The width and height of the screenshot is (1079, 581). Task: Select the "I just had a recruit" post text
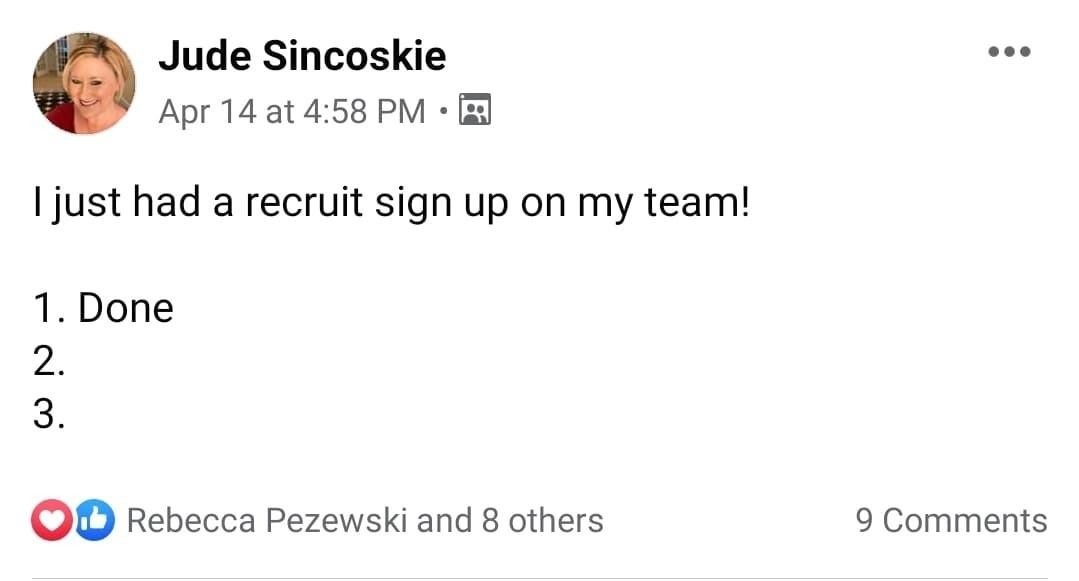392,202
